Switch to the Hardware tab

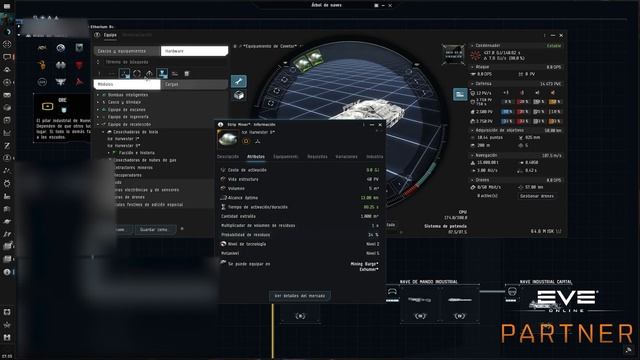click(x=194, y=51)
